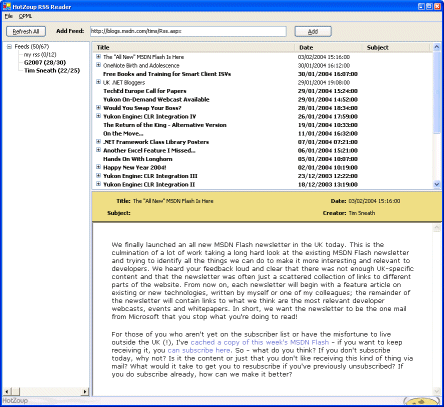Click scroll up arrow of post list
This screenshot has width=444, height=407.
pos(437,48)
